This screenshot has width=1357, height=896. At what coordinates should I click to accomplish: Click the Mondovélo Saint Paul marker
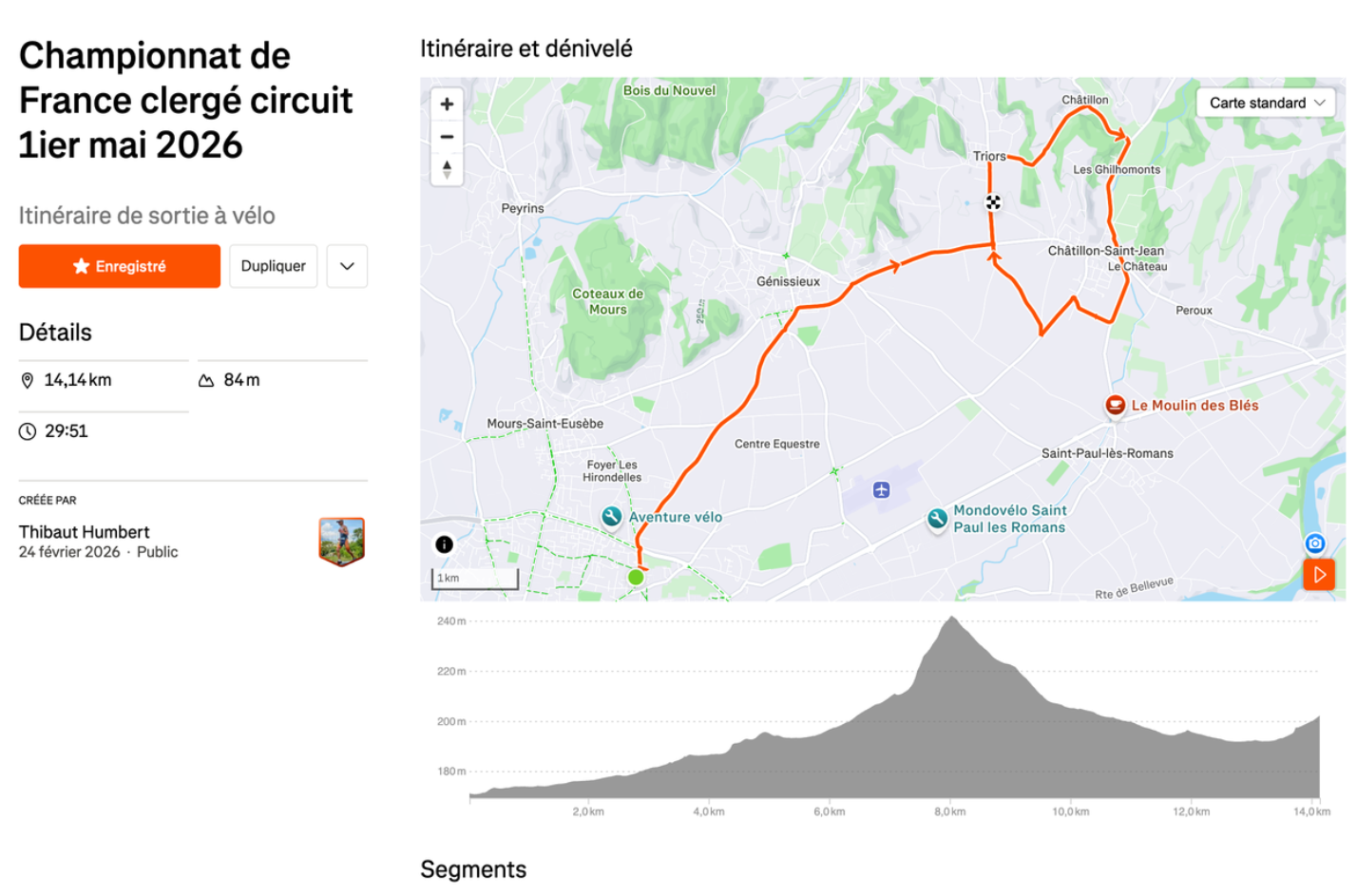(x=937, y=518)
